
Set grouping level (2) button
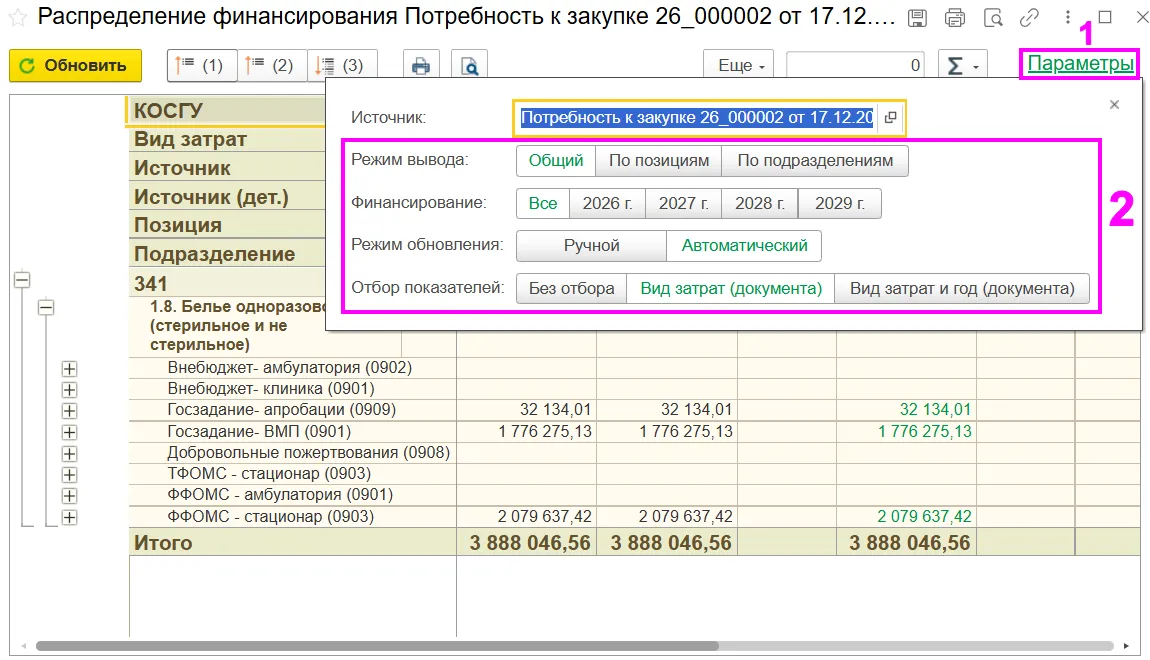pyautogui.click(x=271, y=66)
